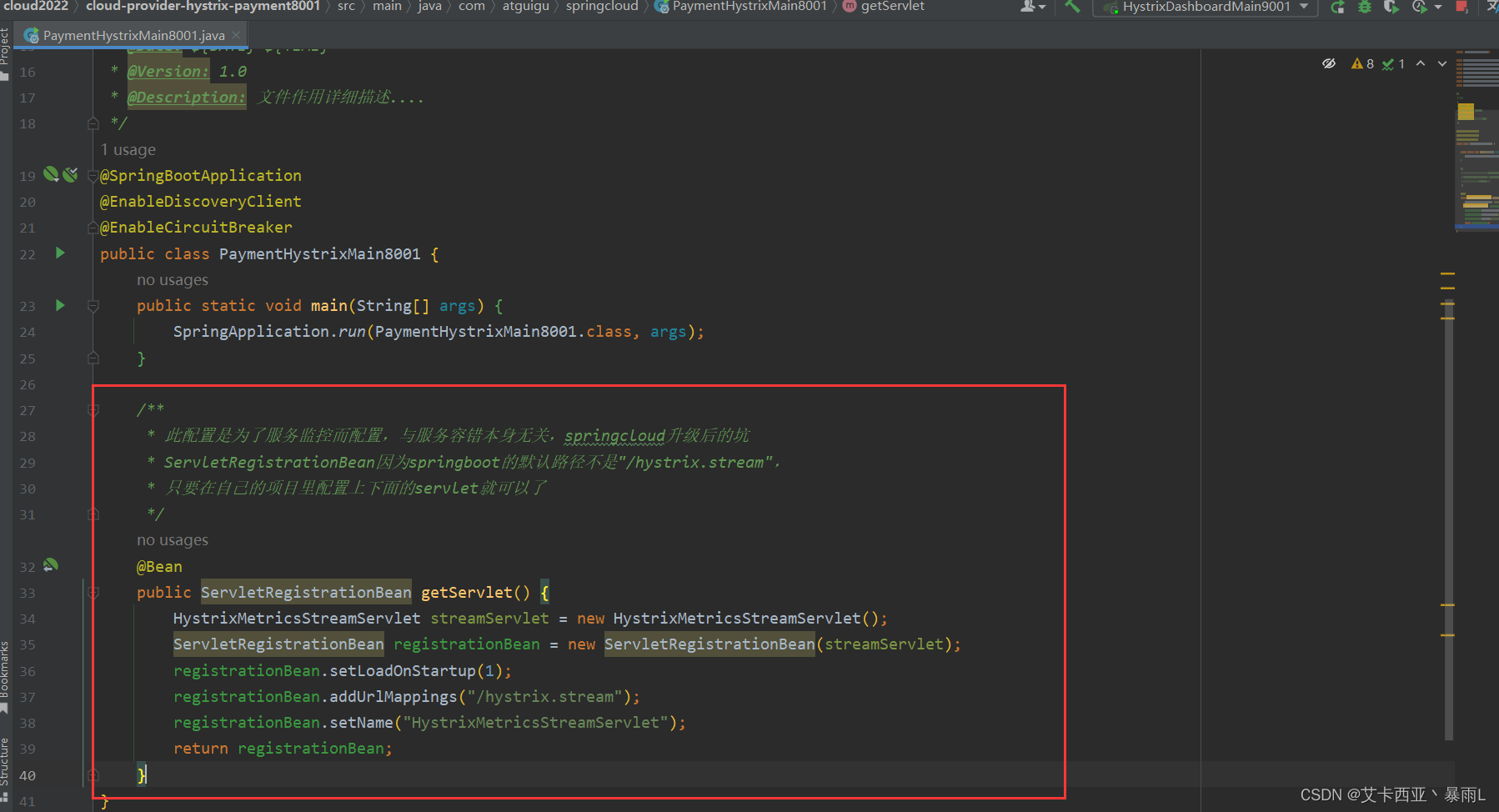Click the Spring autowired candidates gutter icon line 19
The image size is (1499, 812).
pos(71,174)
